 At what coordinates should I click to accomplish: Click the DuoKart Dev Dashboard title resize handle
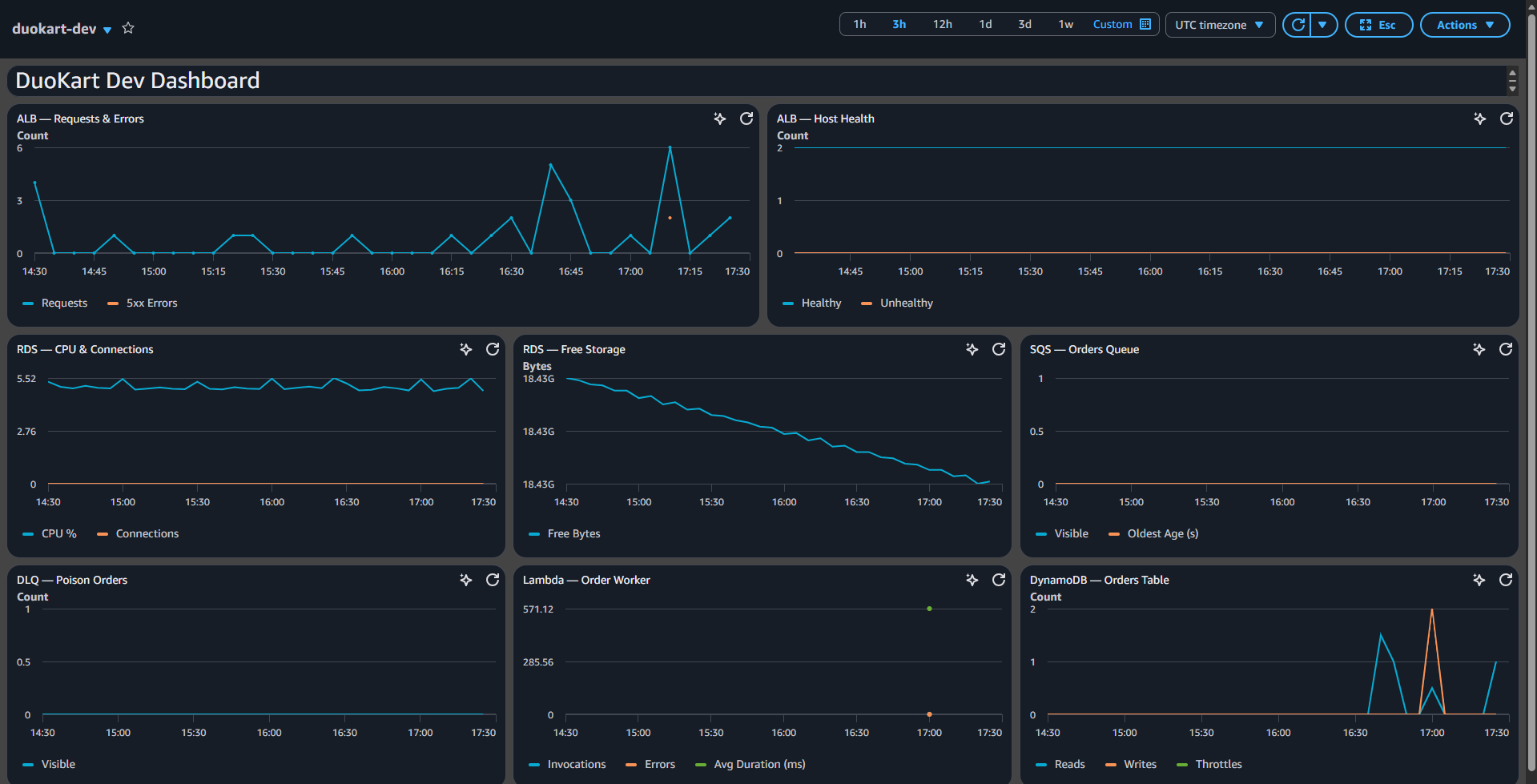click(x=1512, y=80)
